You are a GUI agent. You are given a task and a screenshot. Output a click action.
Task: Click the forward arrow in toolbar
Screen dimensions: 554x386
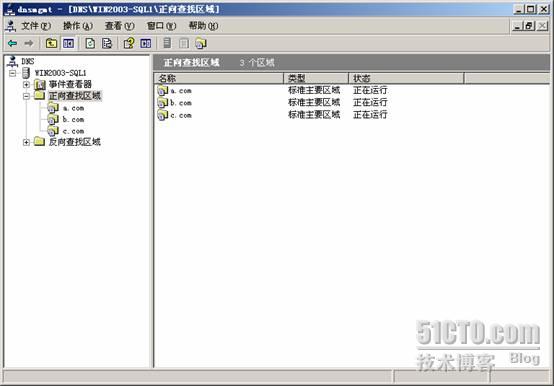coord(29,43)
